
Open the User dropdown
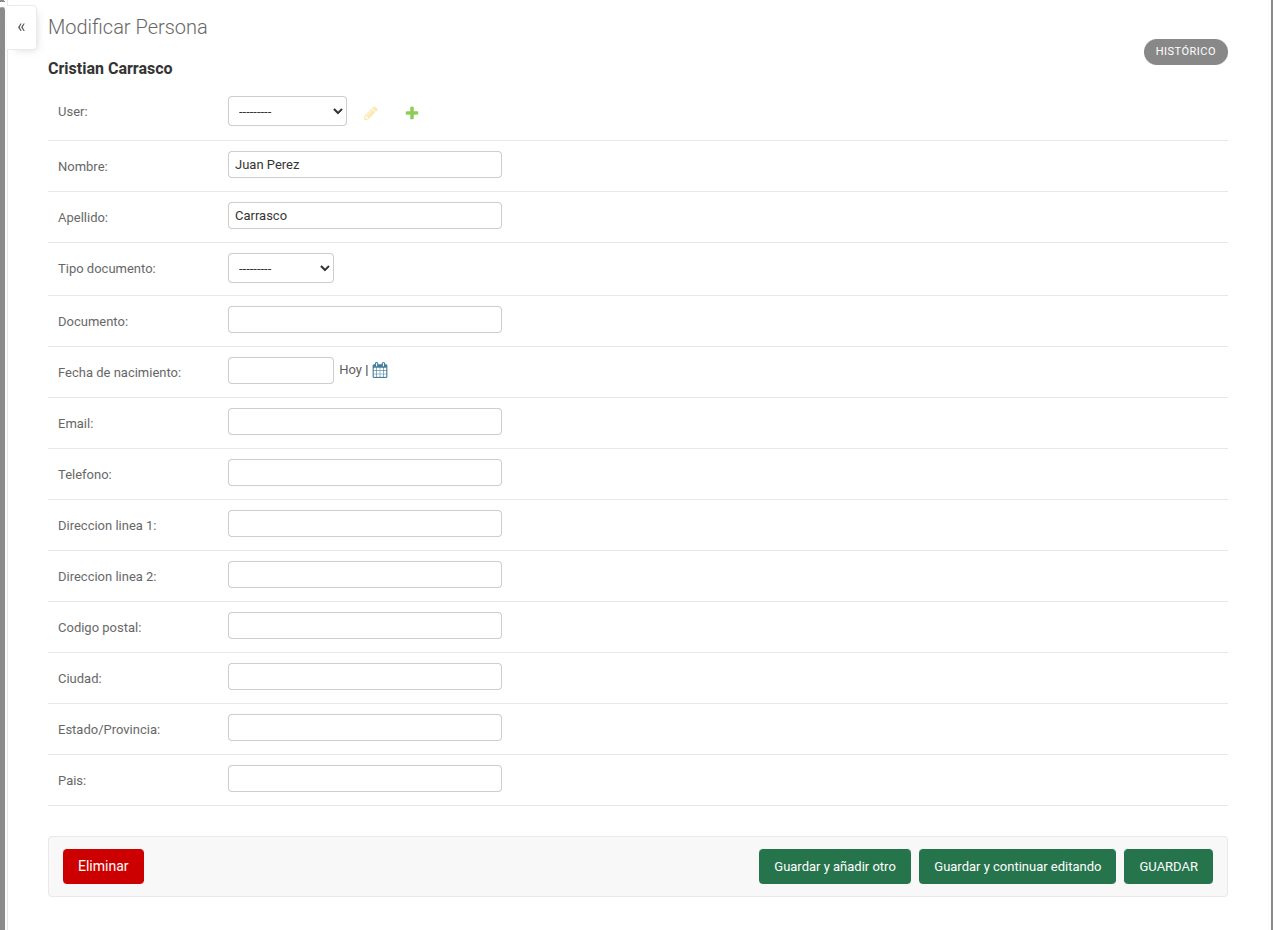287,111
